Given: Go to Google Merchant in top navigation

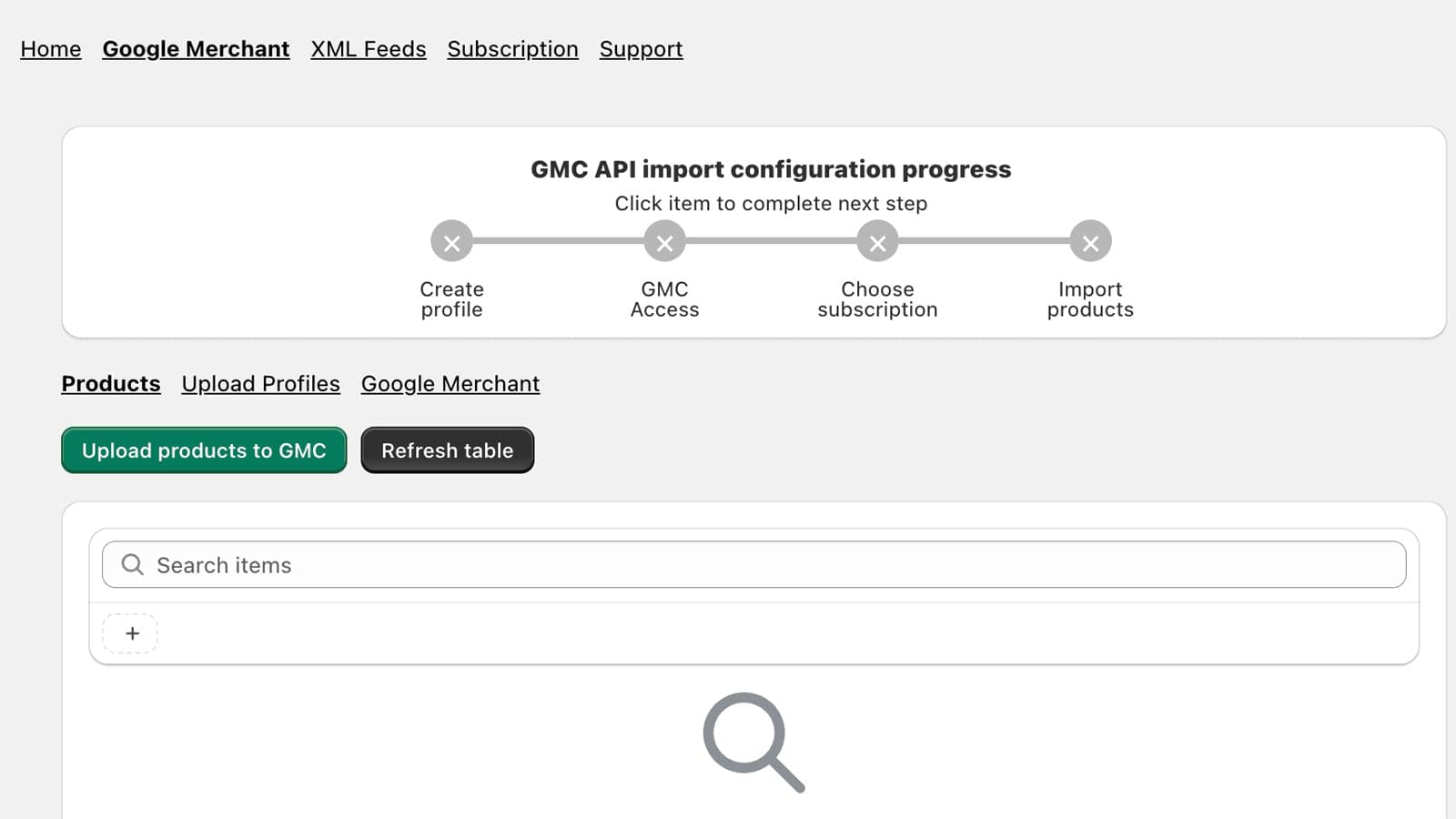Looking at the screenshot, I should coord(196,49).
